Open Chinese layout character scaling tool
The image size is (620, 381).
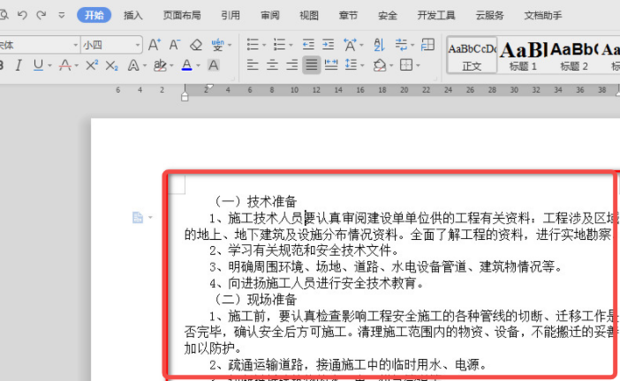pos(350,45)
